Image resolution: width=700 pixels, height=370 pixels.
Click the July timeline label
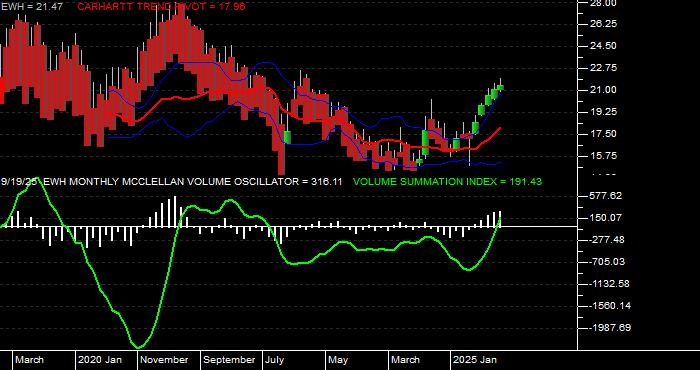[275, 360]
